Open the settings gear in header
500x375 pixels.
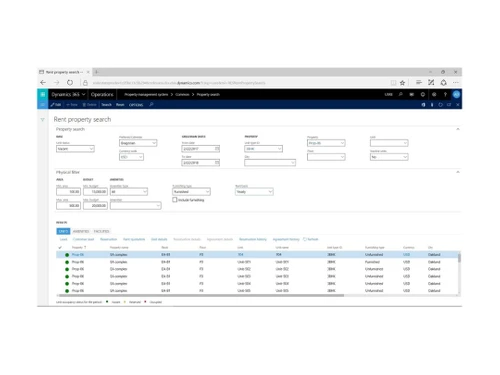[x=434, y=94]
